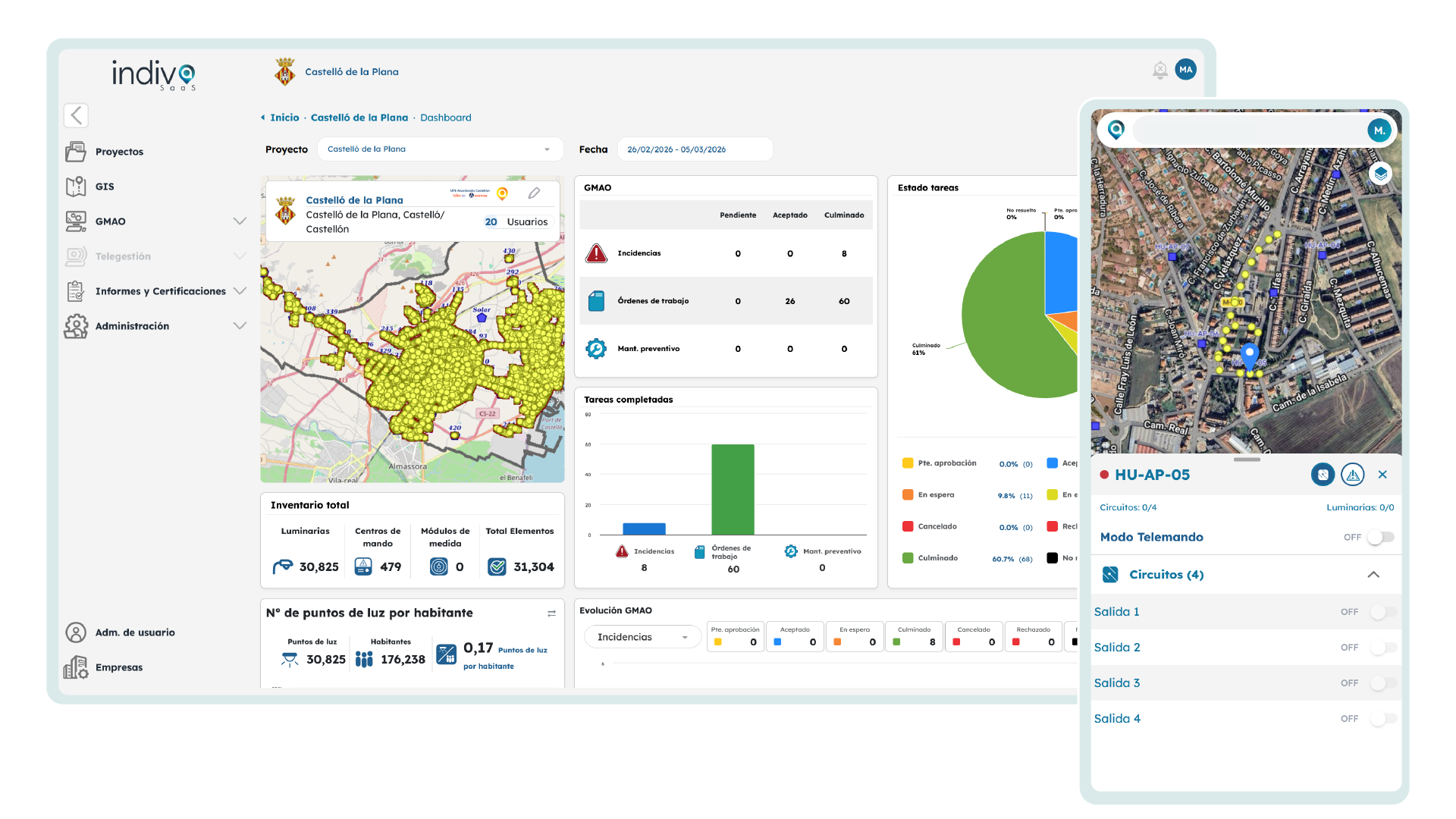Expand the Administración sidebar menu
Viewport: 1456px width, 819px height.
tap(240, 325)
